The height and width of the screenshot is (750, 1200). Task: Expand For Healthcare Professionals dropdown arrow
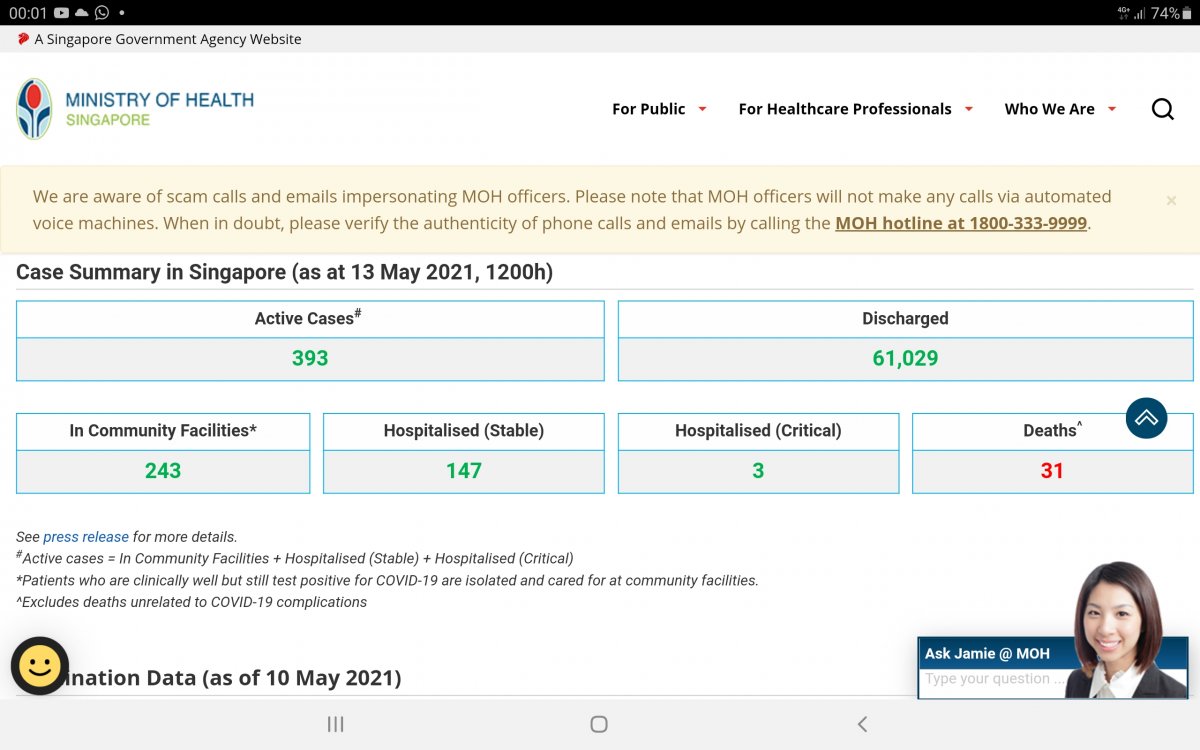pos(968,109)
